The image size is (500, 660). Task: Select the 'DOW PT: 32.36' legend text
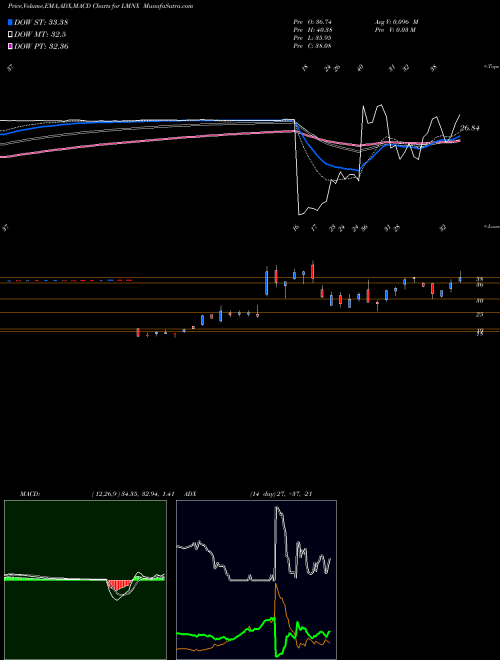click(x=41, y=46)
